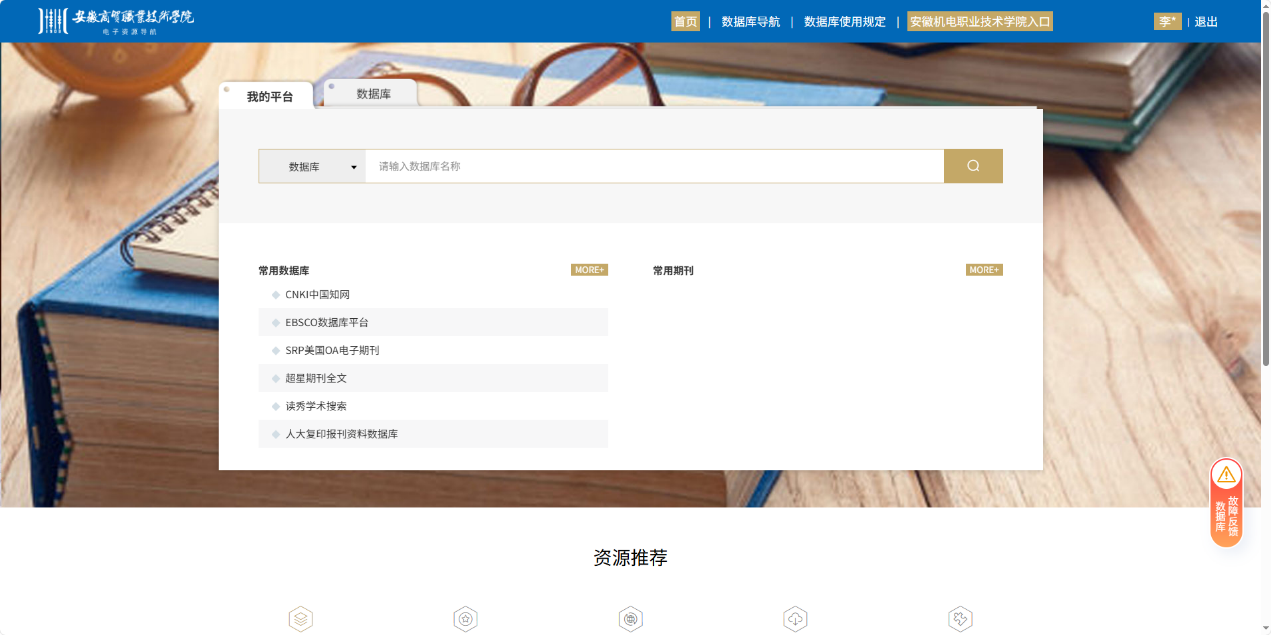Open 数据库导航 in the top menu

coord(750,22)
